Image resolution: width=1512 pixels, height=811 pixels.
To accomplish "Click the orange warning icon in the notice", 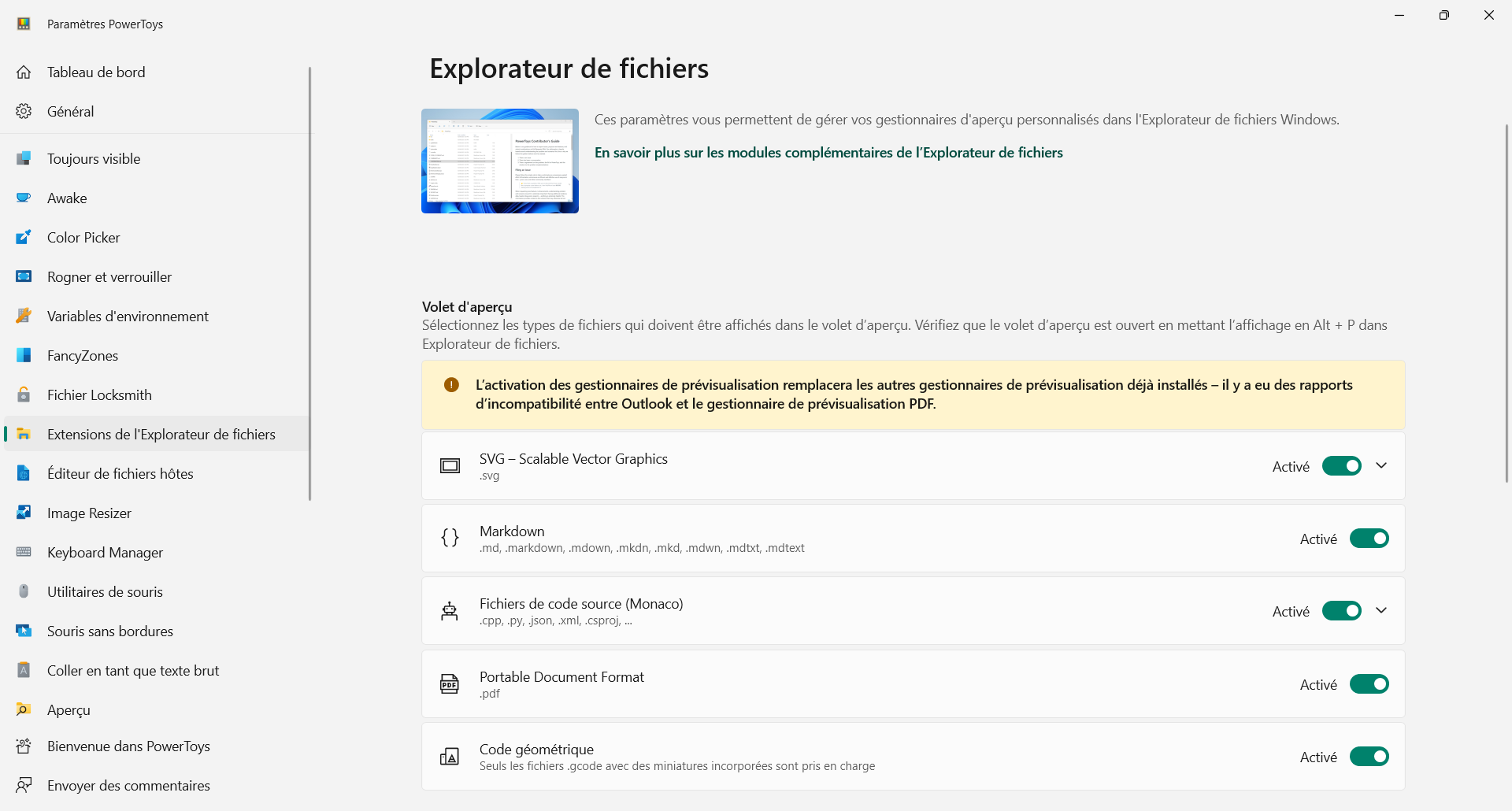I will pyautogui.click(x=451, y=385).
